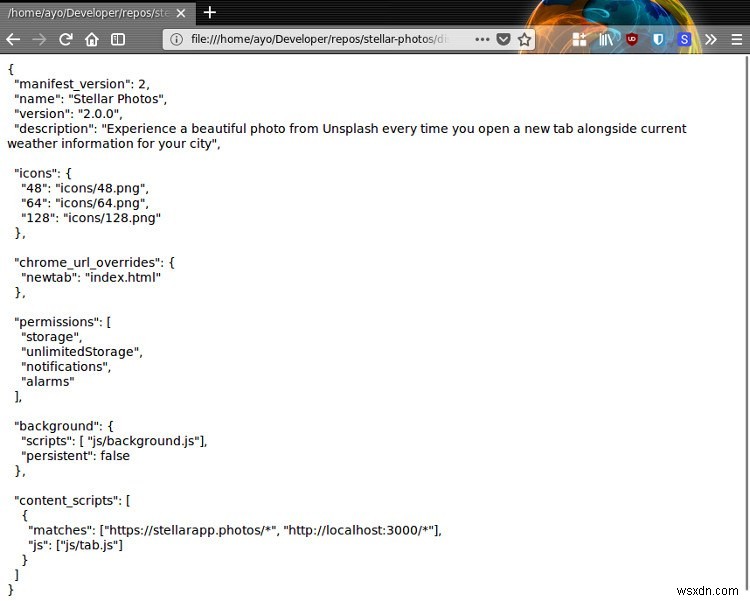Click the "permissions" key text
Viewport: 750px width, 601px height.
58,322
